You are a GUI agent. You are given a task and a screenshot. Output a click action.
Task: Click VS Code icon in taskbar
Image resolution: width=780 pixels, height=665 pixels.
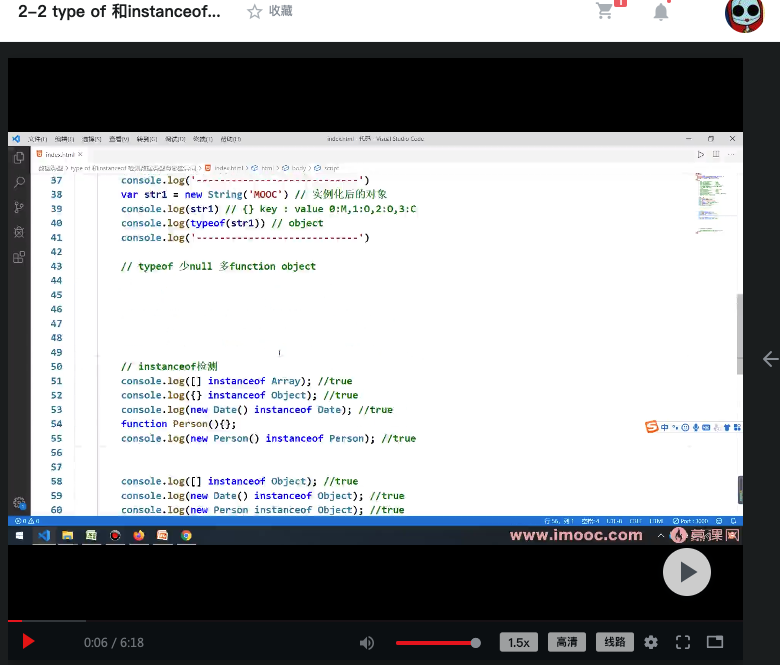44,535
